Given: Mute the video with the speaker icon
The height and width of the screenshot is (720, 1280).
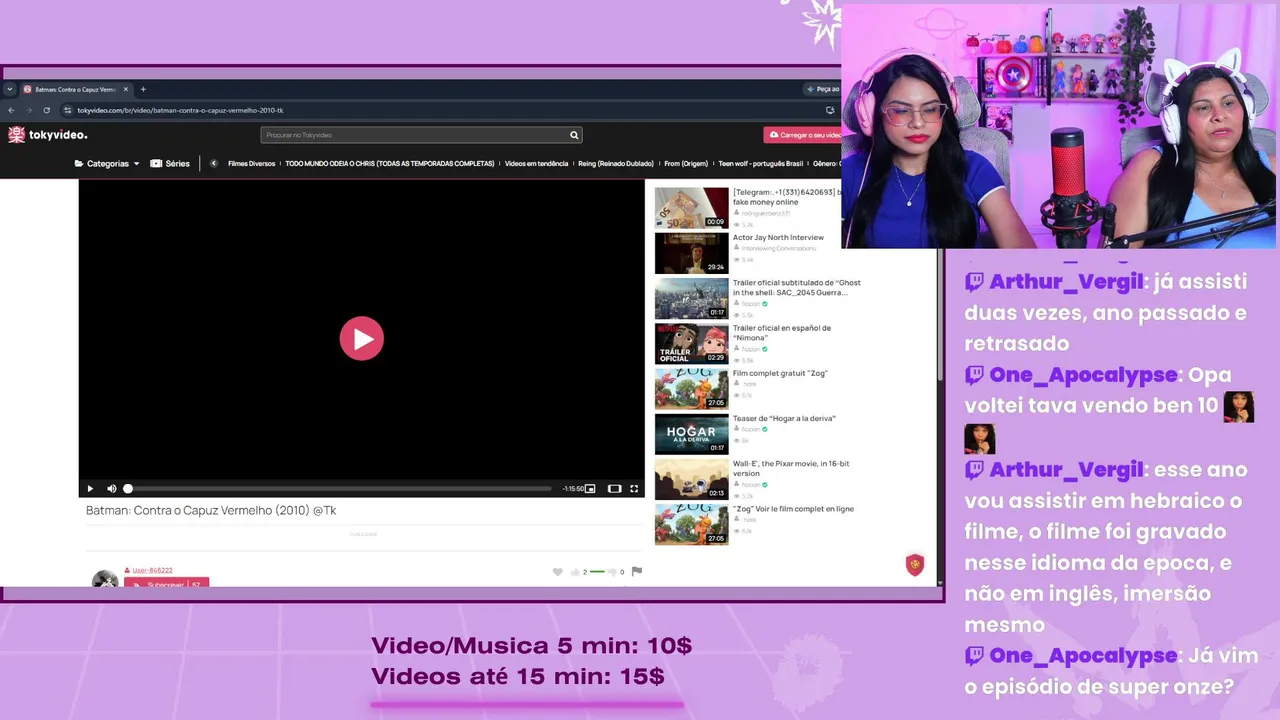Looking at the screenshot, I should pyautogui.click(x=111, y=489).
